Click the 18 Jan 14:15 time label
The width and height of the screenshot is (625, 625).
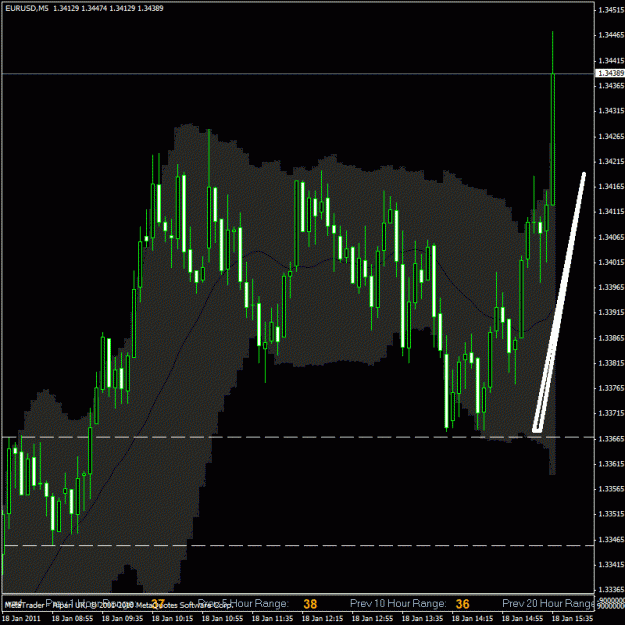pos(472,619)
